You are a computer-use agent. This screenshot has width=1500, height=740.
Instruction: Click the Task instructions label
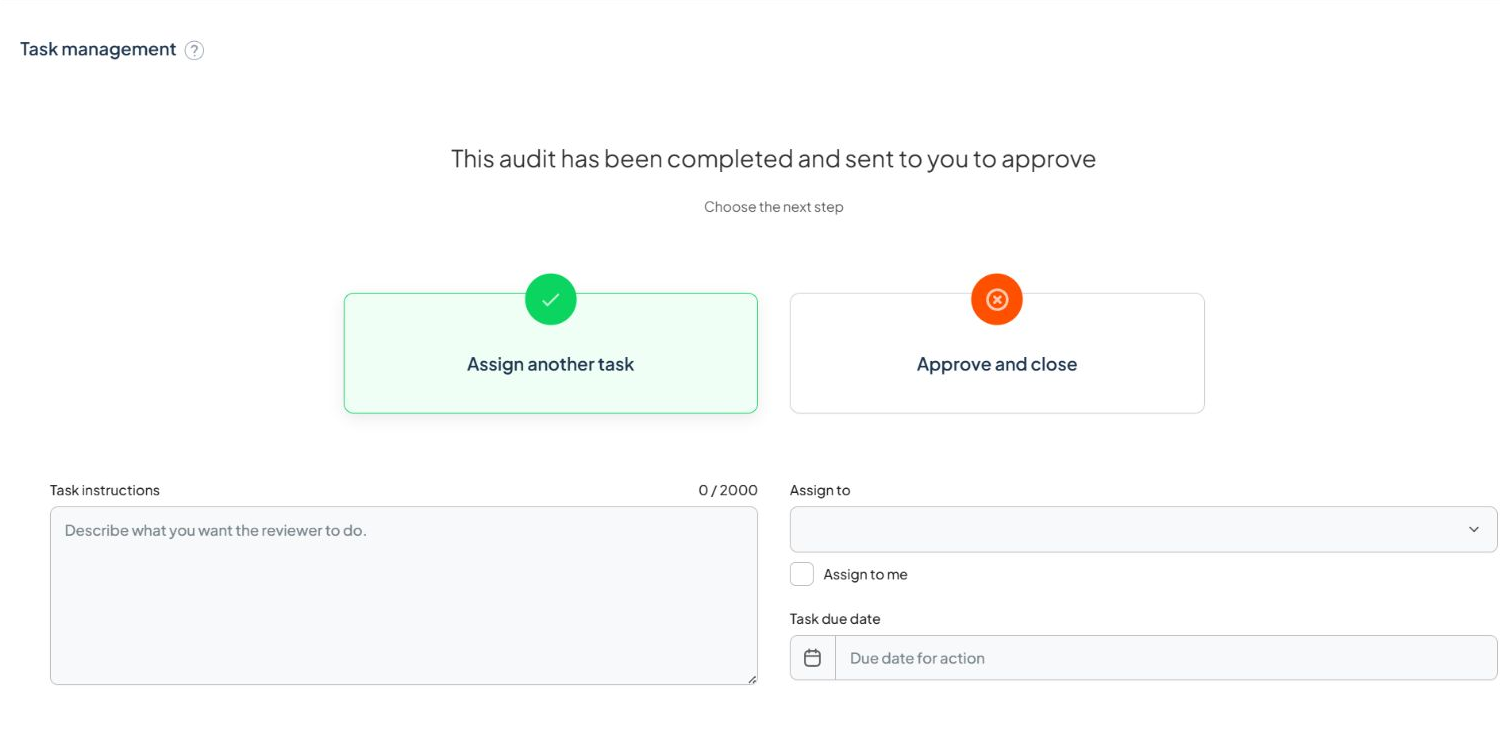105,490
